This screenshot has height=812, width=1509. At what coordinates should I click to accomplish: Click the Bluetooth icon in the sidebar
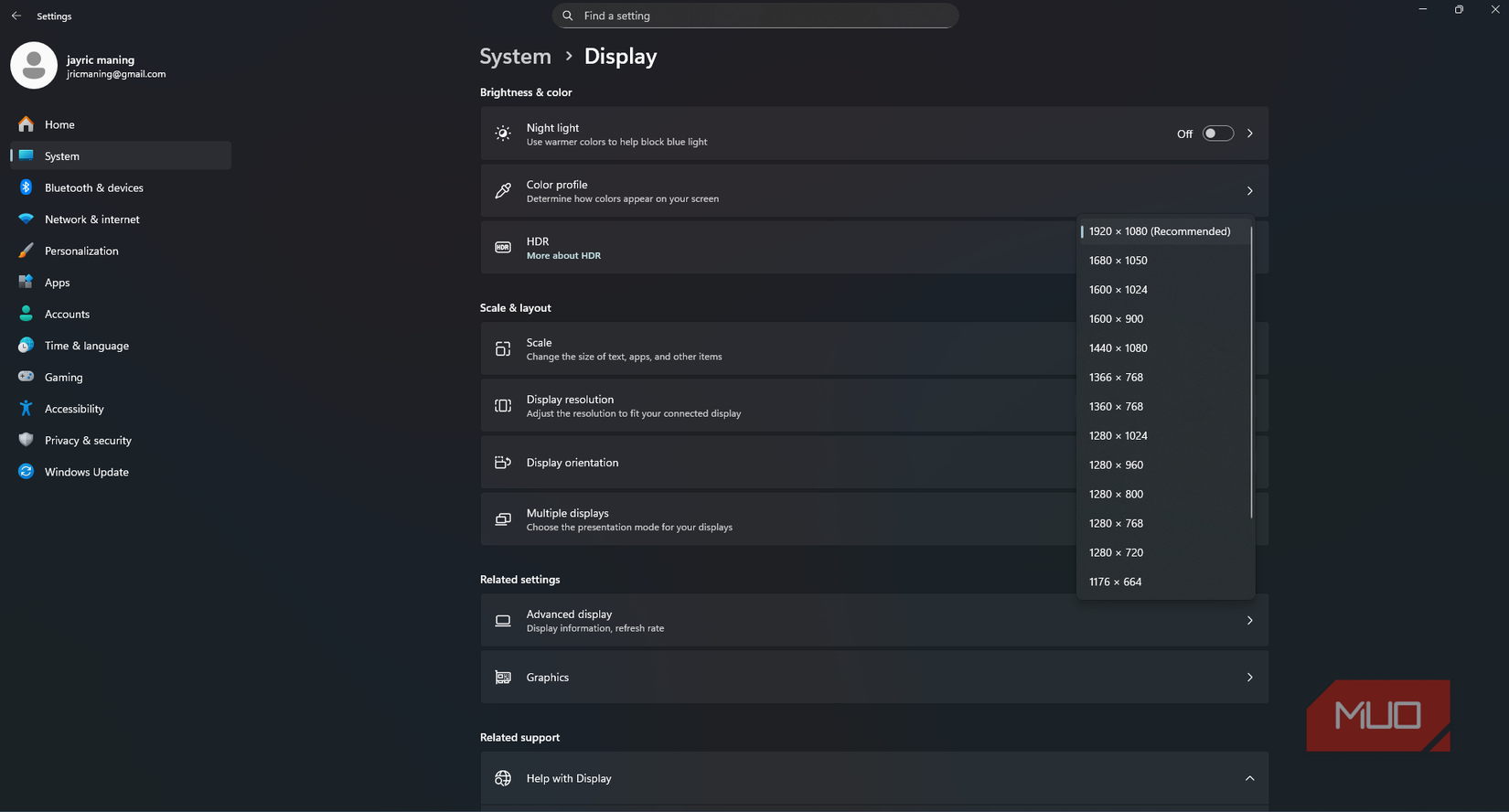pos(26,187)
